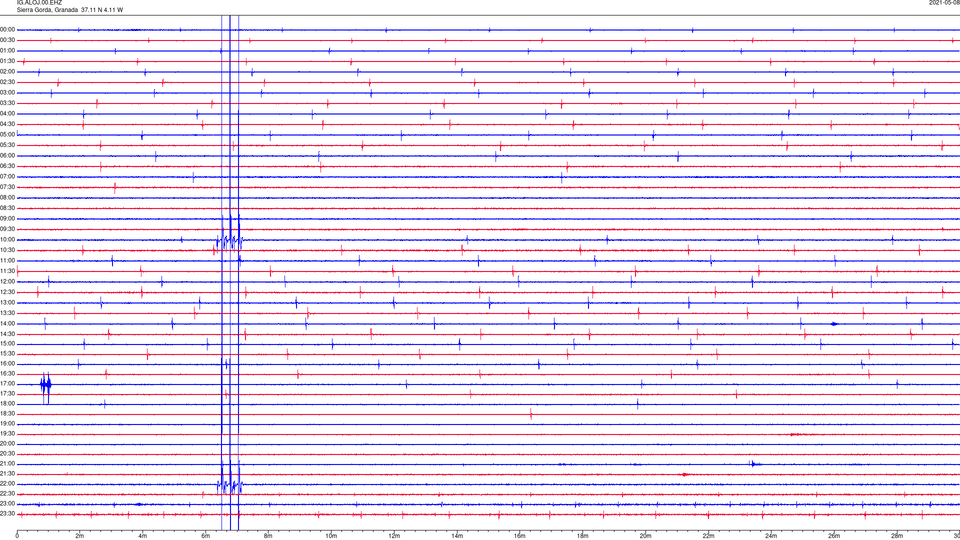Pick the 12:30 trace label

tap(8, 292)
